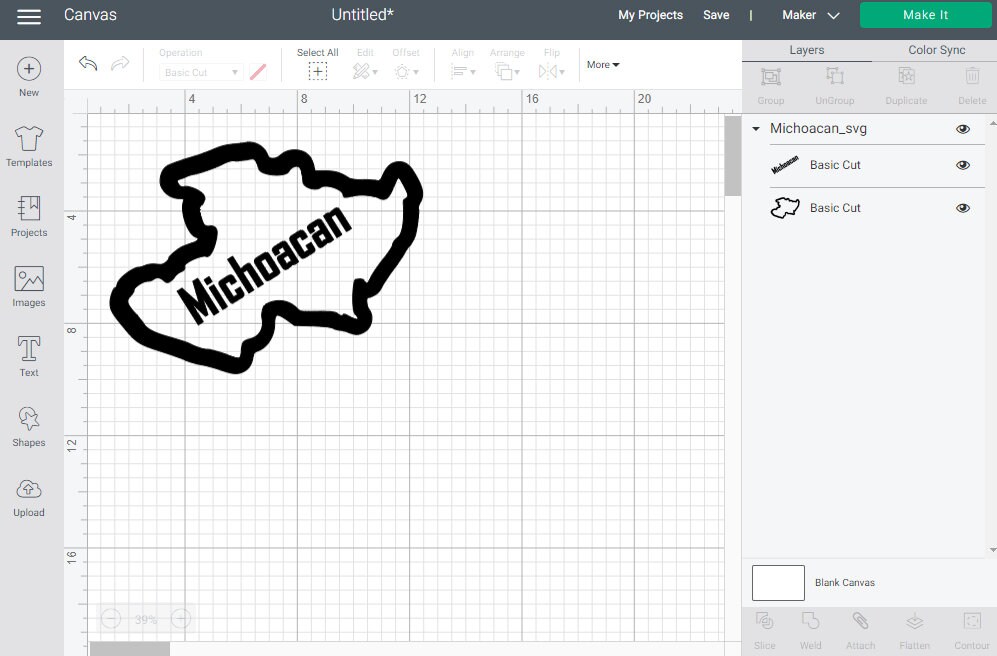The width and height of the screenshot is (997, 656).
Task: Hide the Michoacan text Basic Cut layer
Action: tap(963, 164)
